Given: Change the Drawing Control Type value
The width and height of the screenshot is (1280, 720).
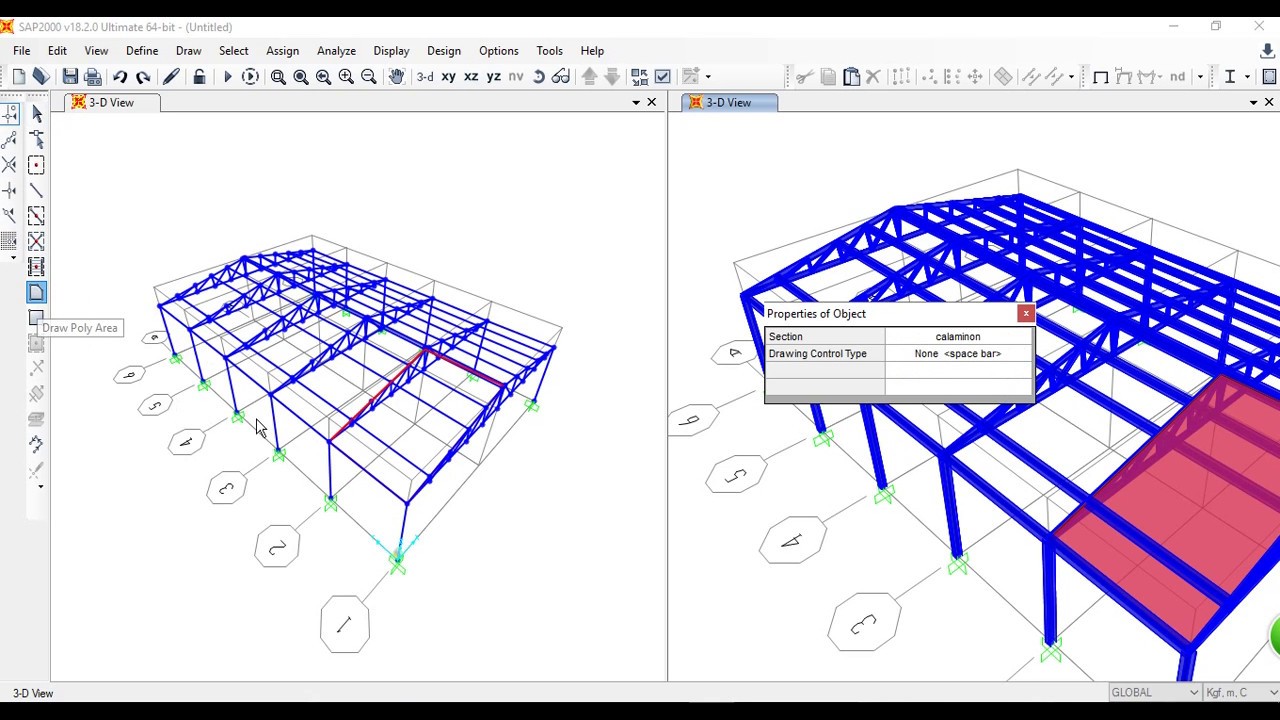Looking at the screenshot, I should 958,354.
